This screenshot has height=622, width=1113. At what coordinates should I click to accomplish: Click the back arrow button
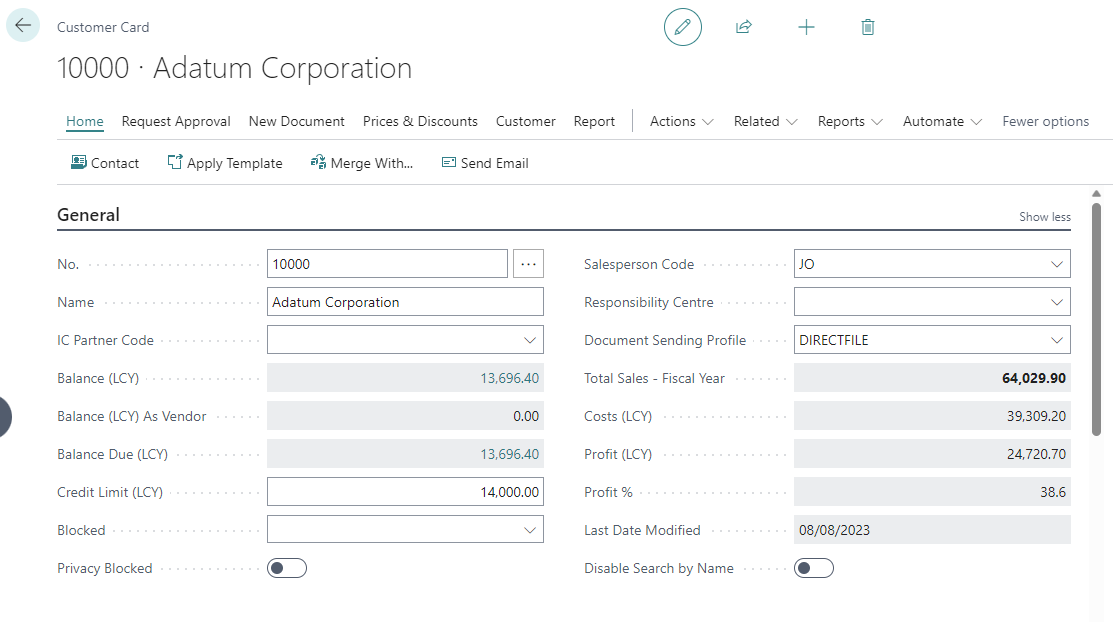(x=23, y=26)
